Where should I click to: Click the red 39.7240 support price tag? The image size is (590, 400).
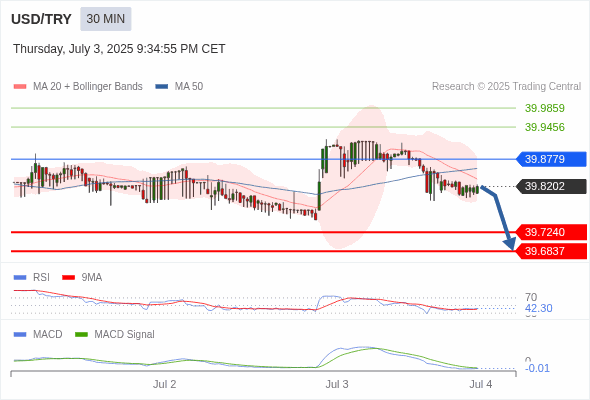[x=551, y=232]
